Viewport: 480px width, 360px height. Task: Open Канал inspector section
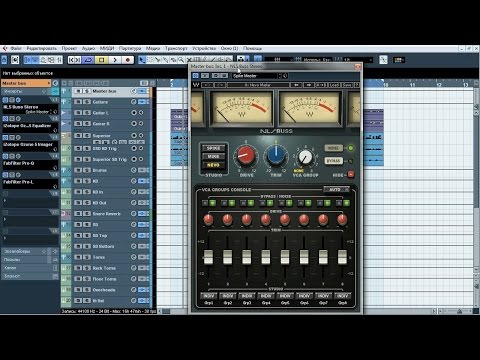pos(26,268)
